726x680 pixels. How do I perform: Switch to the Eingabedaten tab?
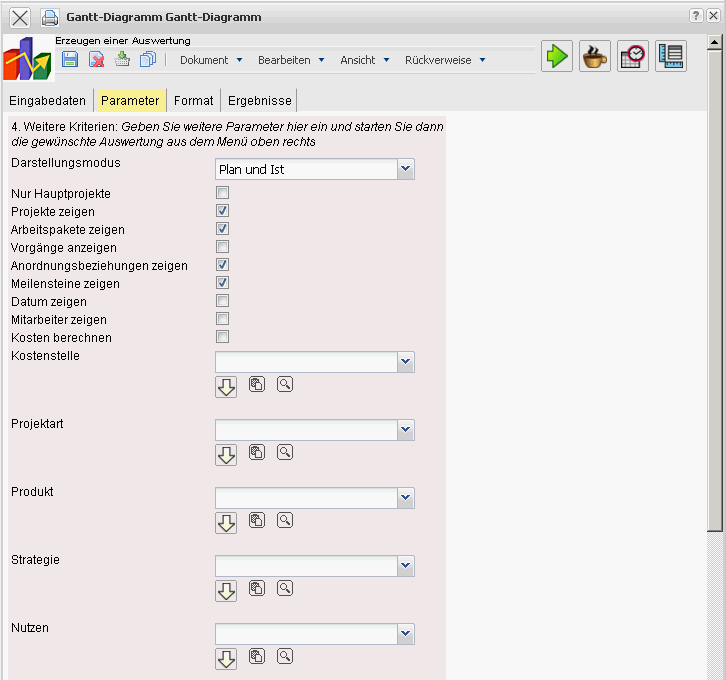[x=48, y=100]
